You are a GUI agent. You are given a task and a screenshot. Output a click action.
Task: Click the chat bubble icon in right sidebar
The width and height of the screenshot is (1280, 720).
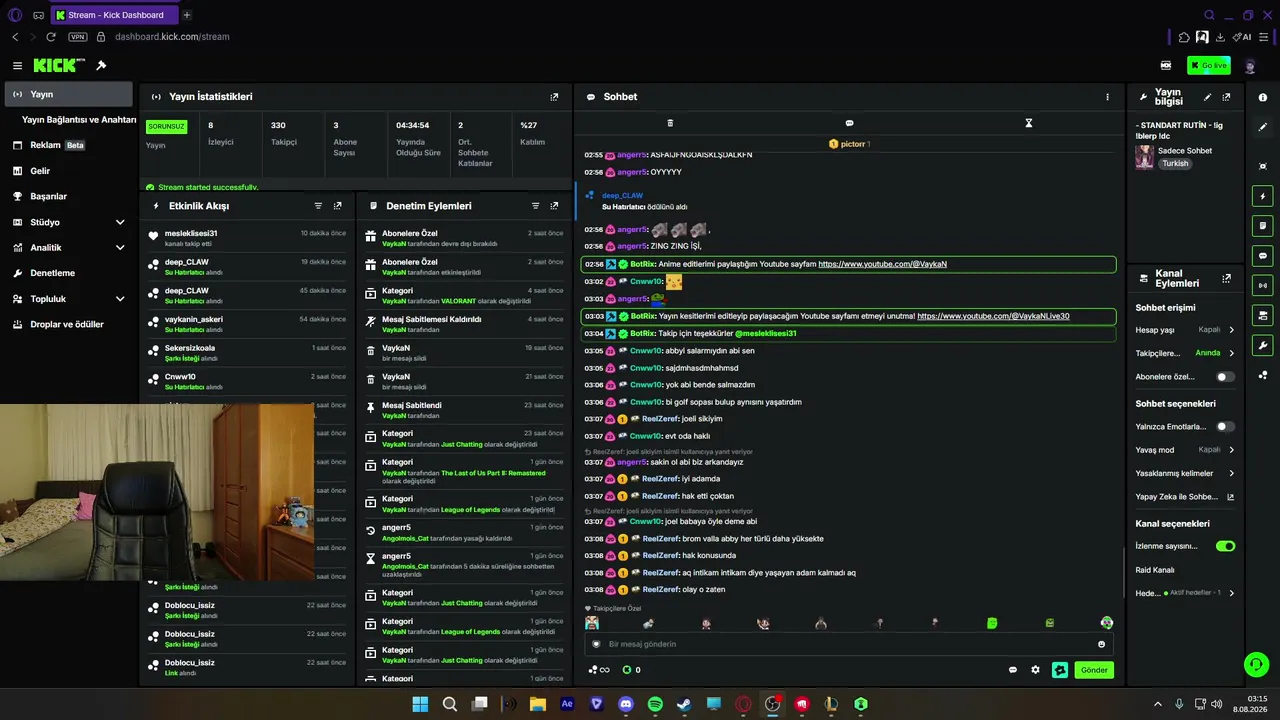[1263, 256]
